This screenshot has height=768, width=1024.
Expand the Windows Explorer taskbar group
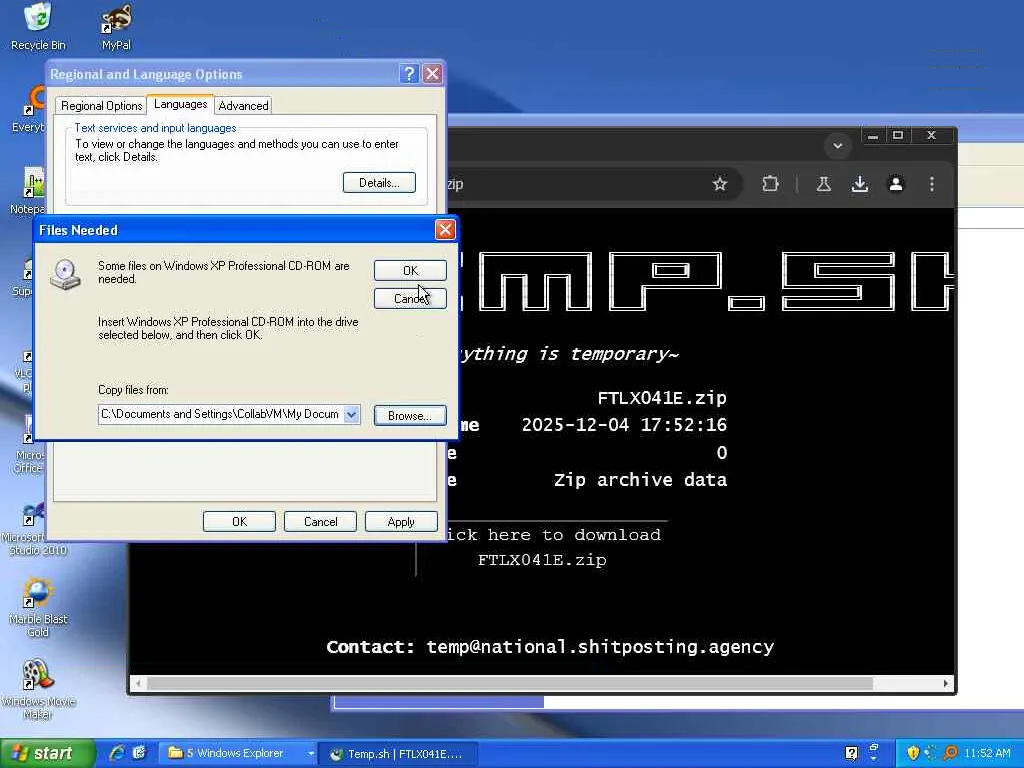(311, 753)
